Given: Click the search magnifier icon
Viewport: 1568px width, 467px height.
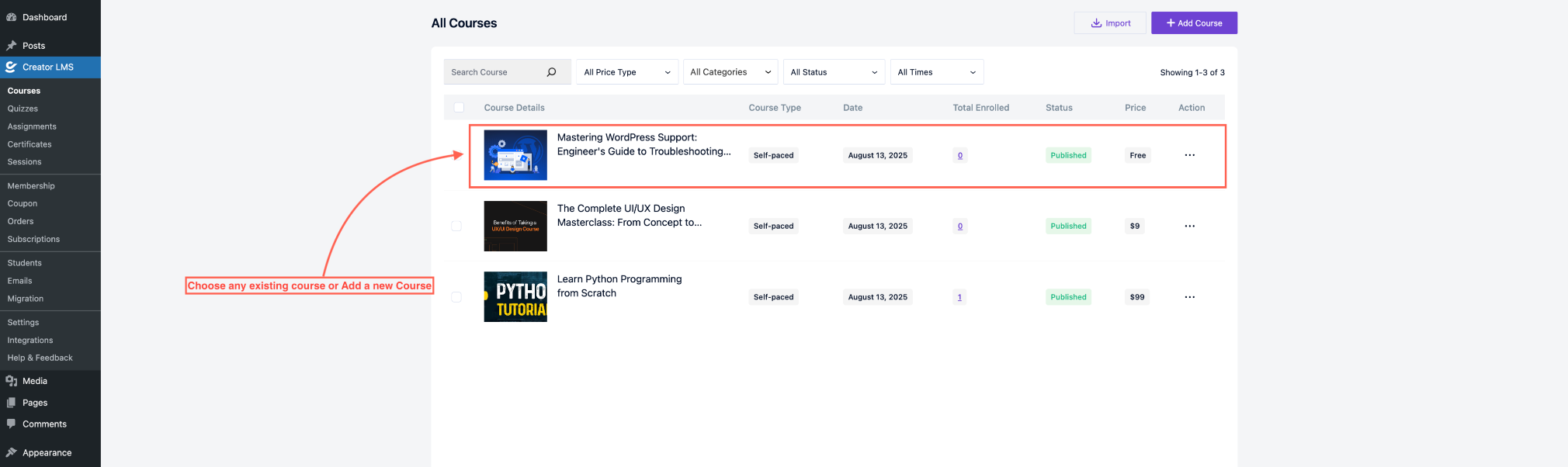Looking at the screenshot, I should (x=551, y=72).
